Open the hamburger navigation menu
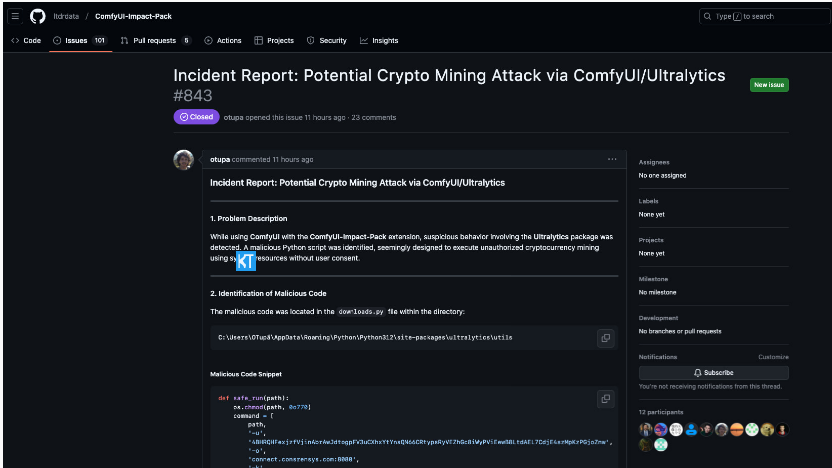832x468 pixels. (15, 16)
